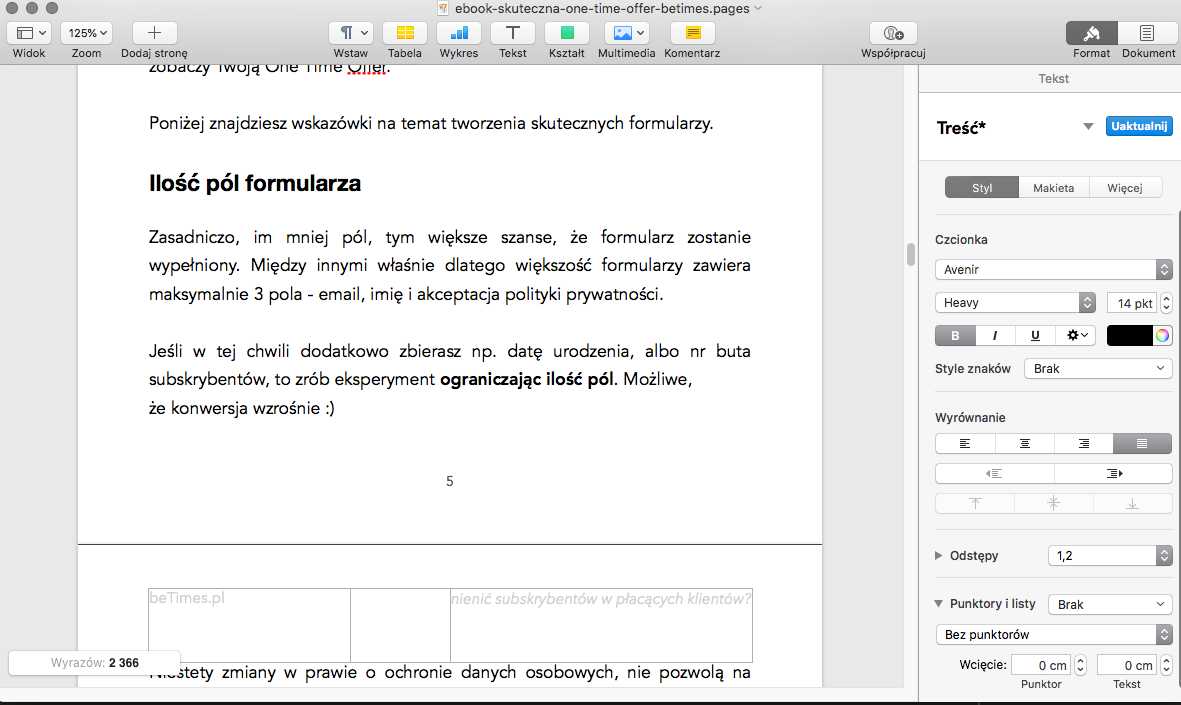Open the Punktory i listy Brak dropdown
Screen dimensions: 1181x705
[1109, 604]
